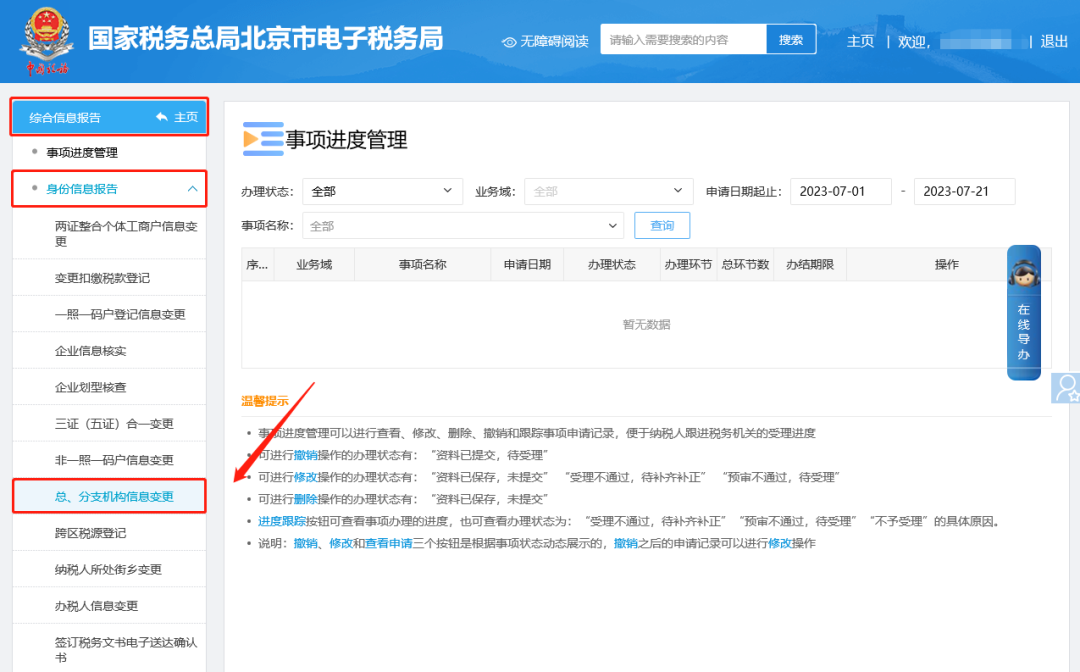The height and width of the screenshot is (672, 1080).
Task: Go to 主页 in the top navigation
Action: pos(860,41)
